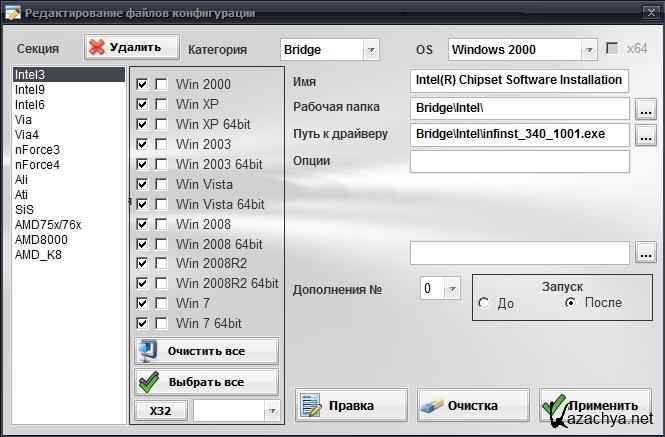665x437 pixels.
Task: Select Intel9 in the section list
Action: (29, 90)
